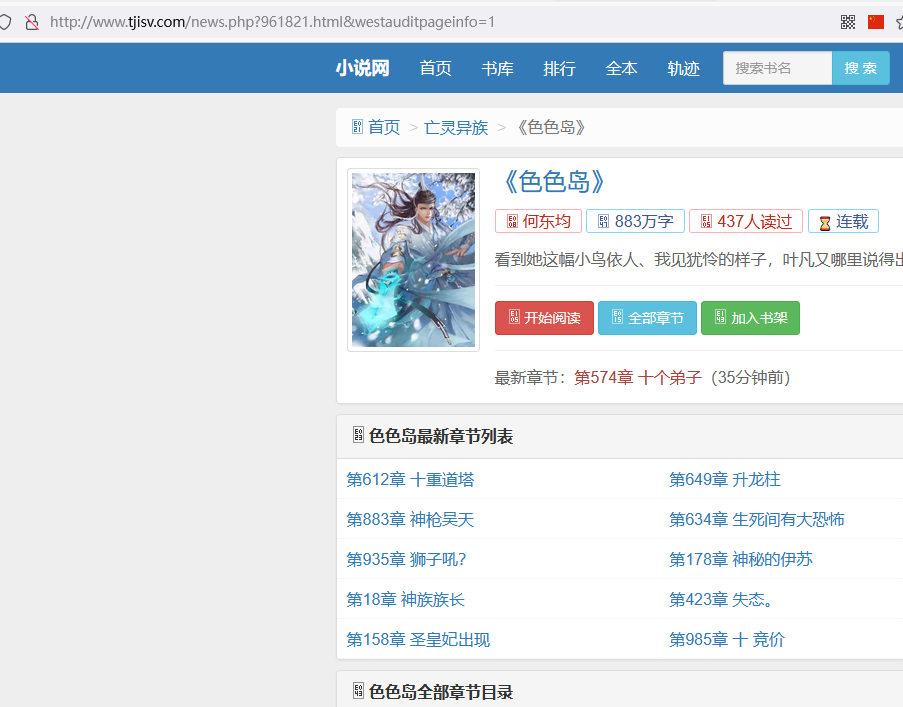Click the author tag 何东均
The height and width of the screenshot is (707, 903).
pyautogui.click(x=538, y=221)
